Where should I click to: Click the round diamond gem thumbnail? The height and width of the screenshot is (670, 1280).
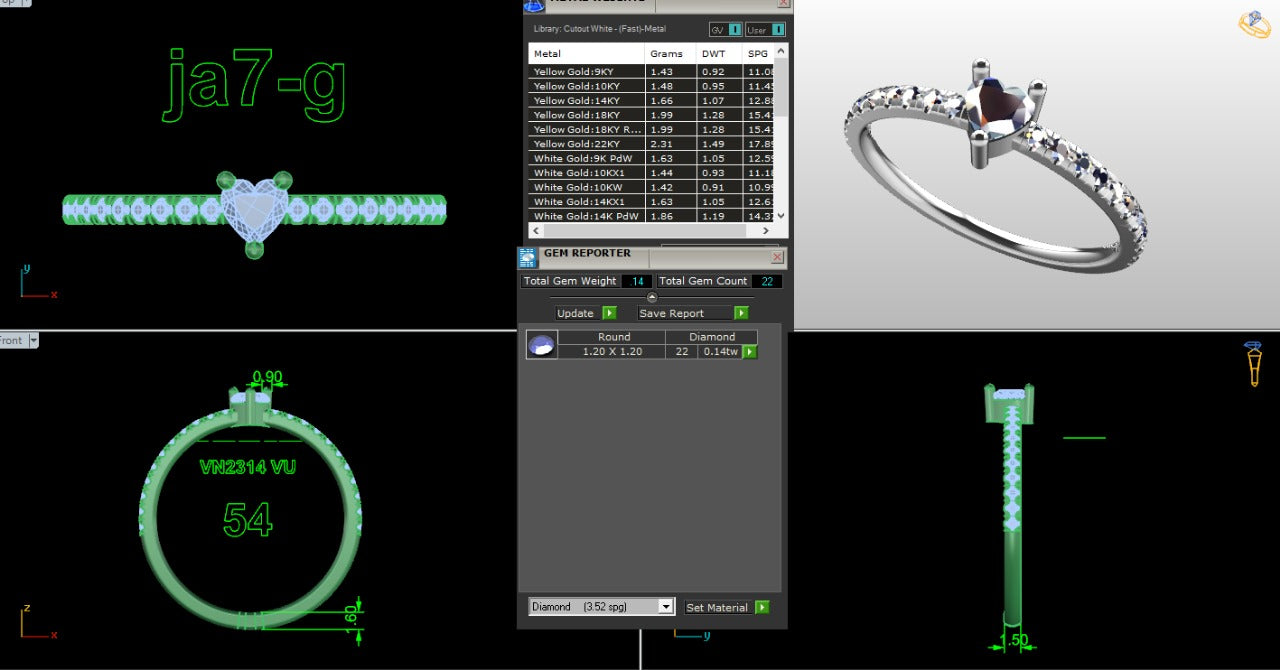click(x=541, y=345)
